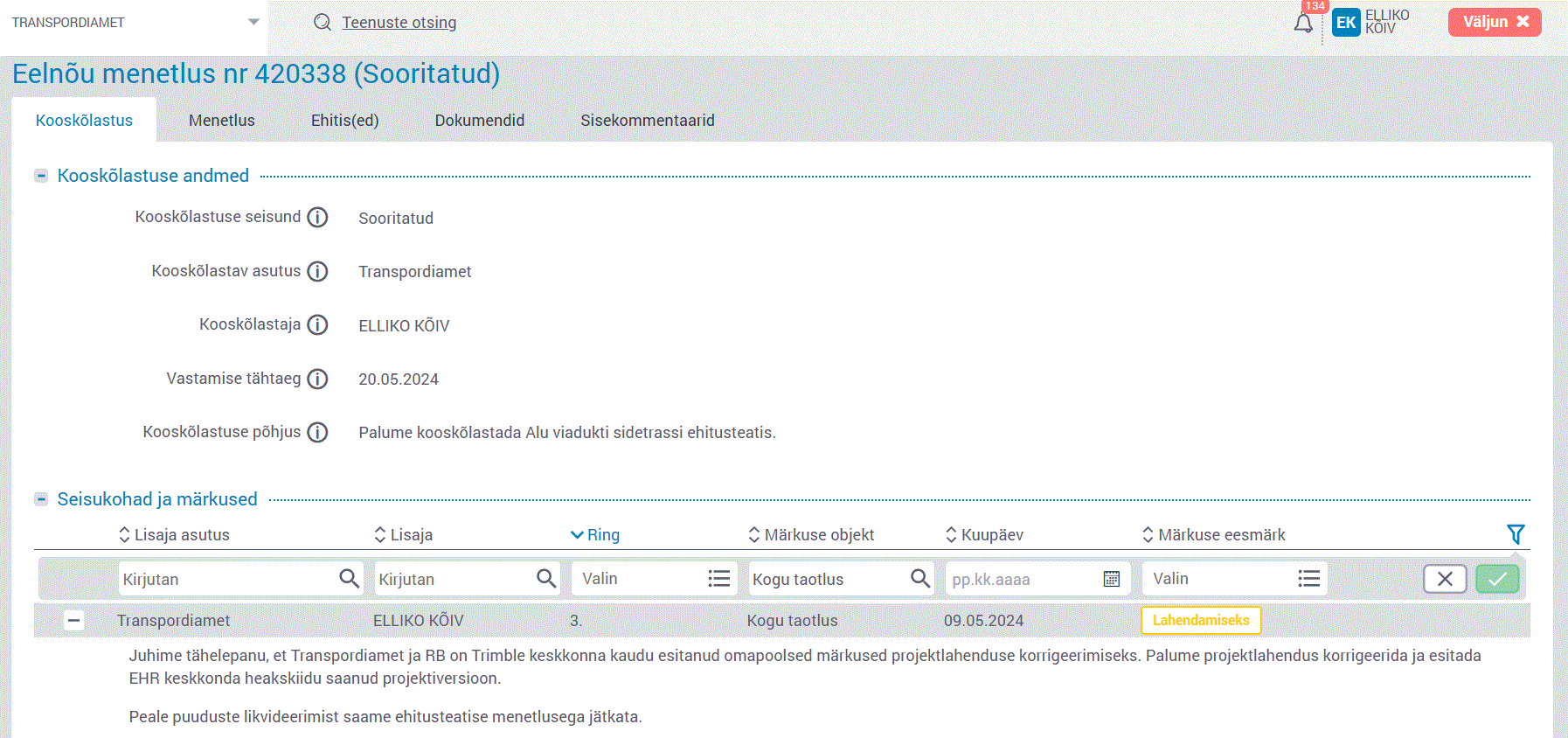This screenshot has height=738, width=1568.
Task: Sort by Märkuse eesmärk column
Action: tap(1214, 535)
